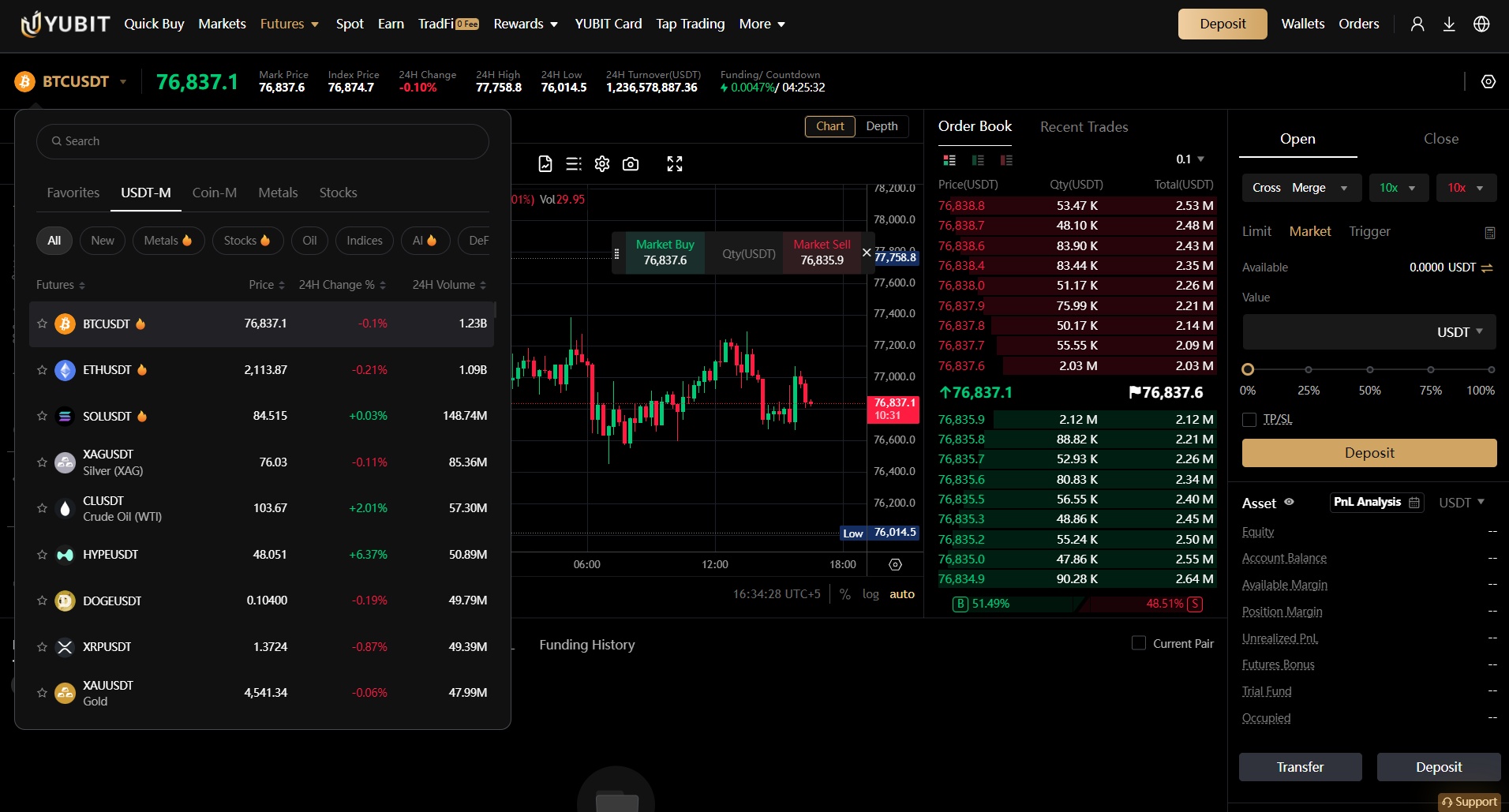Screen dimensions: 1509x812
Task: Take chart screenshot with camera icon
Action: point(631,163)
